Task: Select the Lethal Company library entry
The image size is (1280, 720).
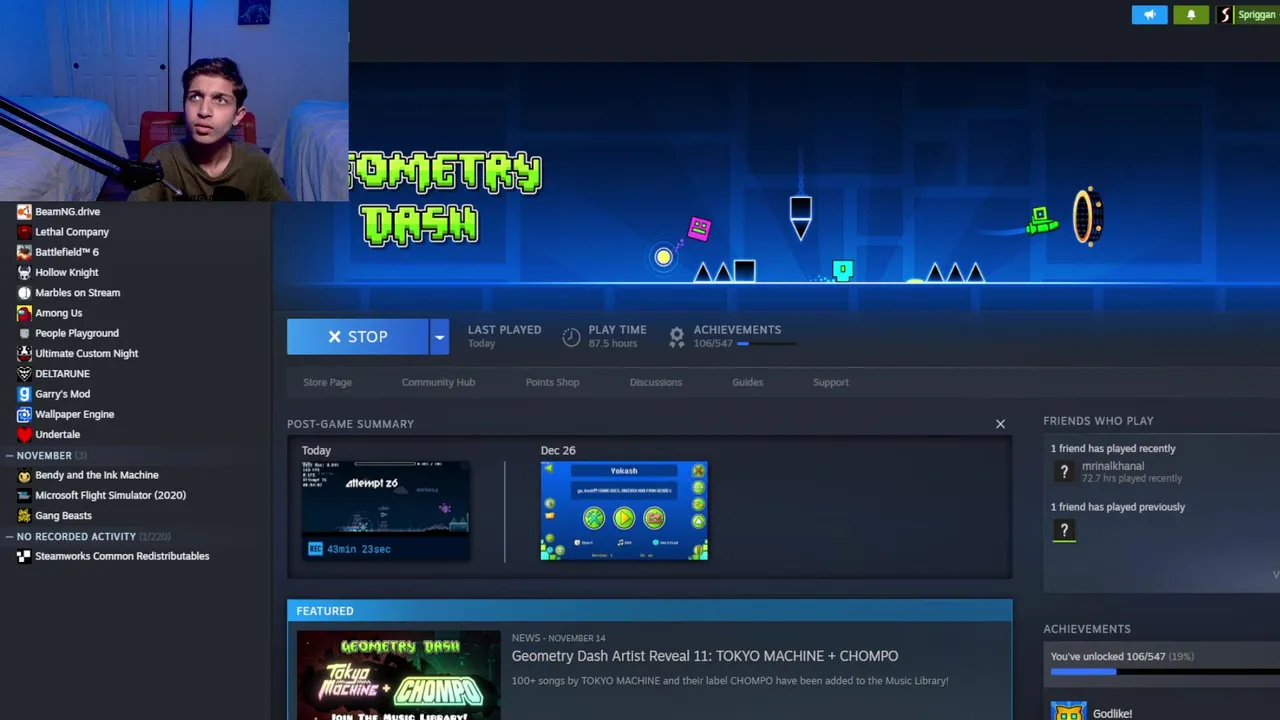Action: point(72,232)
